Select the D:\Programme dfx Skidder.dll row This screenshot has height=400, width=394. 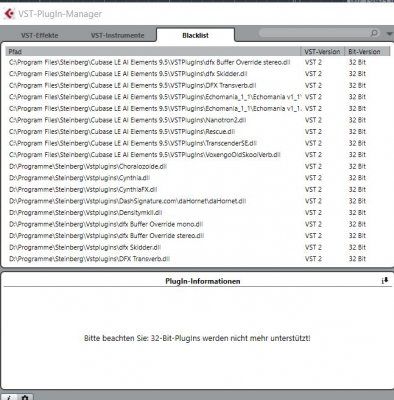tap(197, 247)
